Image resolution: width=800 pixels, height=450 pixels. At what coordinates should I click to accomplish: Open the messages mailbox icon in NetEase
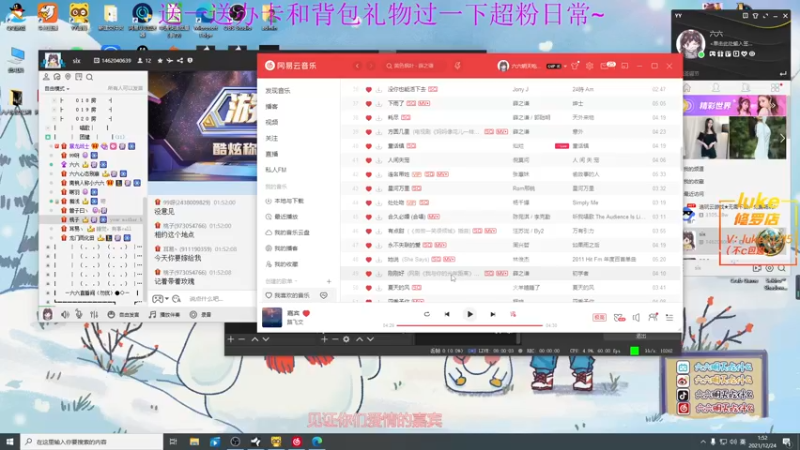tap(607, 66)
